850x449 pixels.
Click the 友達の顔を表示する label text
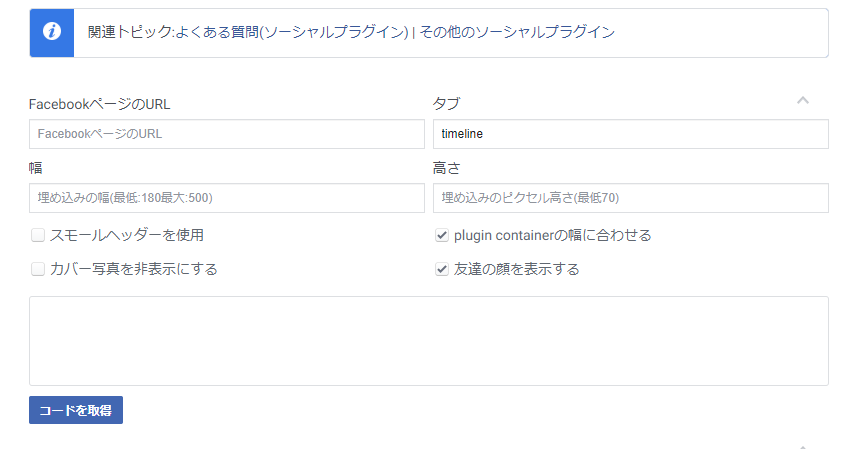517,269
